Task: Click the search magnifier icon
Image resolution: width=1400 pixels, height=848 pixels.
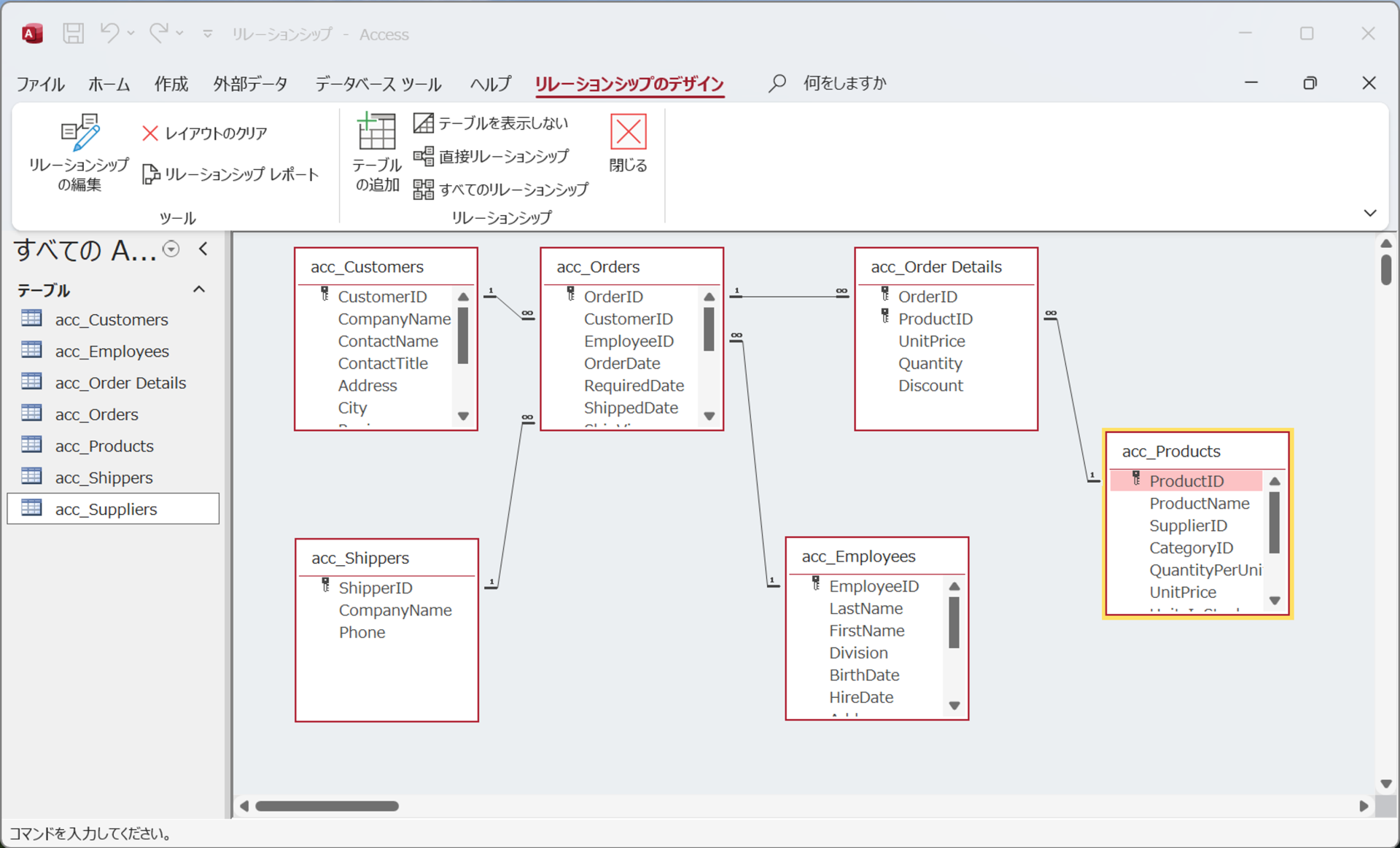Action: click(x=777, y=83)
